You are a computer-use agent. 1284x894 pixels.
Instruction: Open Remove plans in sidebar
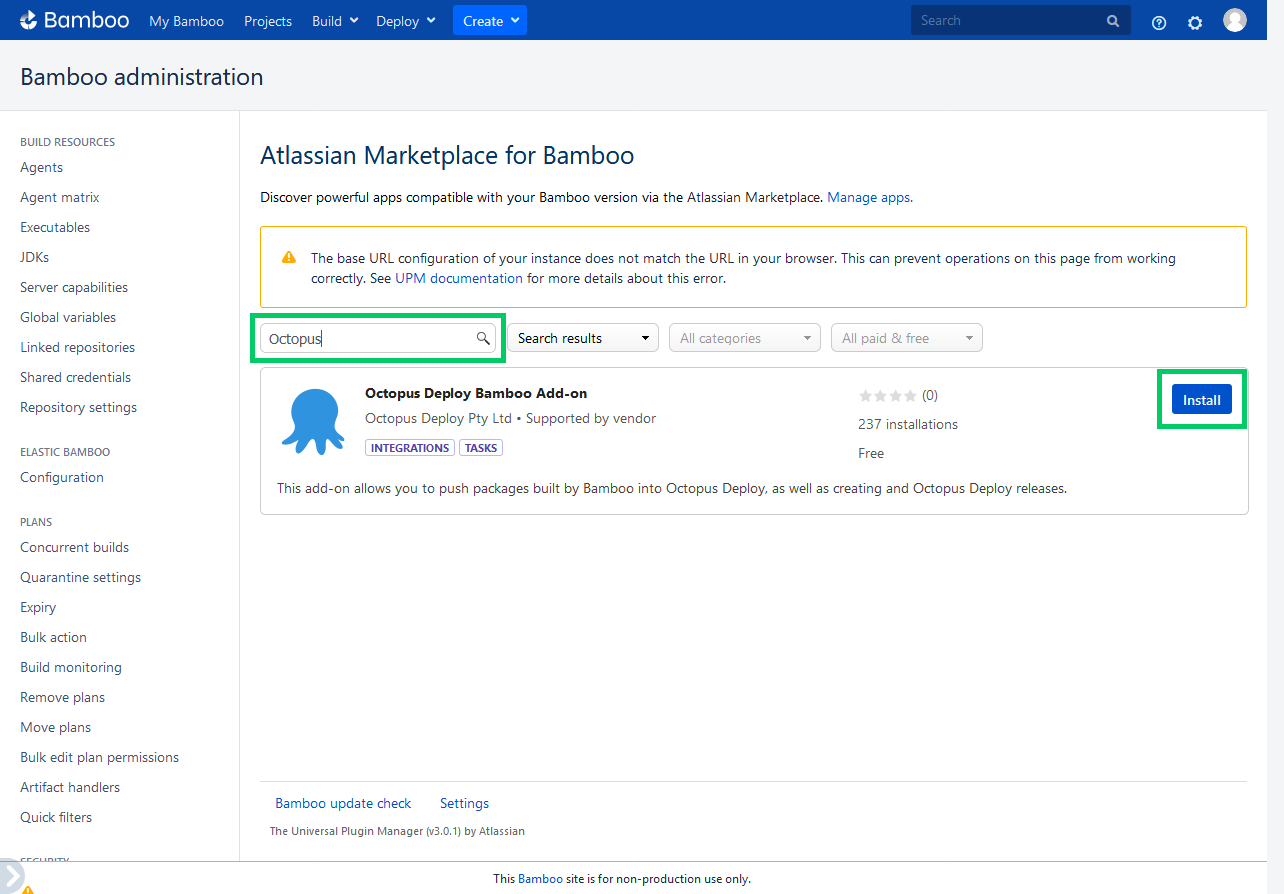63,697
